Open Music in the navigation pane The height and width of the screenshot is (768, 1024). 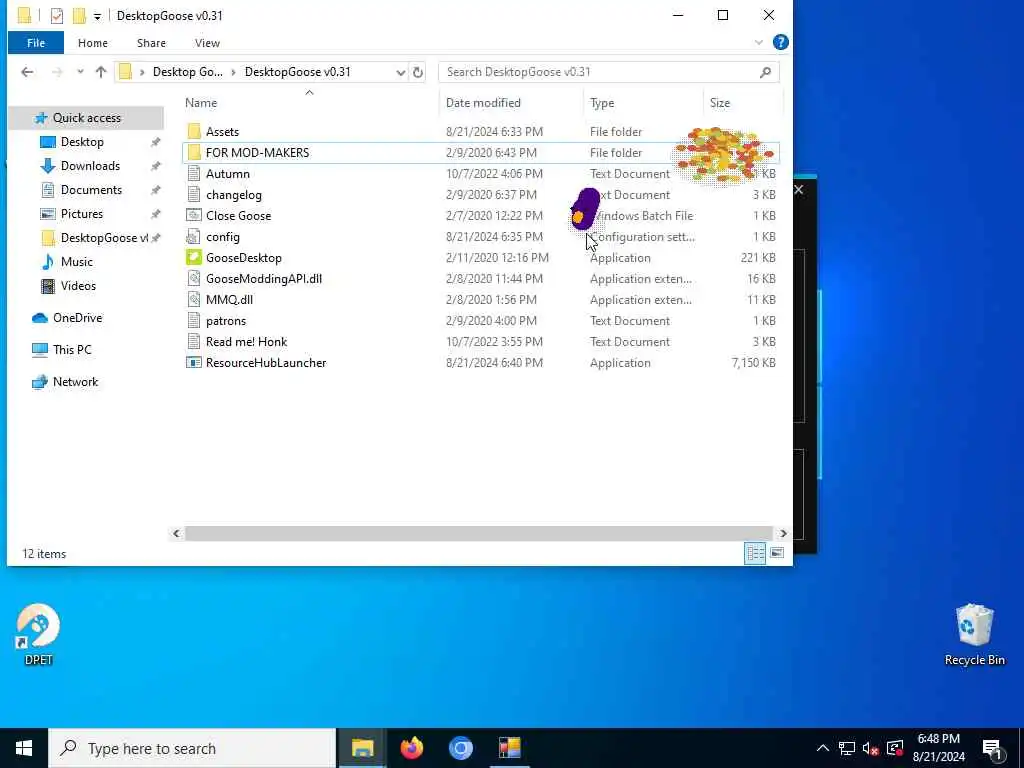click(x=76, y=262)
